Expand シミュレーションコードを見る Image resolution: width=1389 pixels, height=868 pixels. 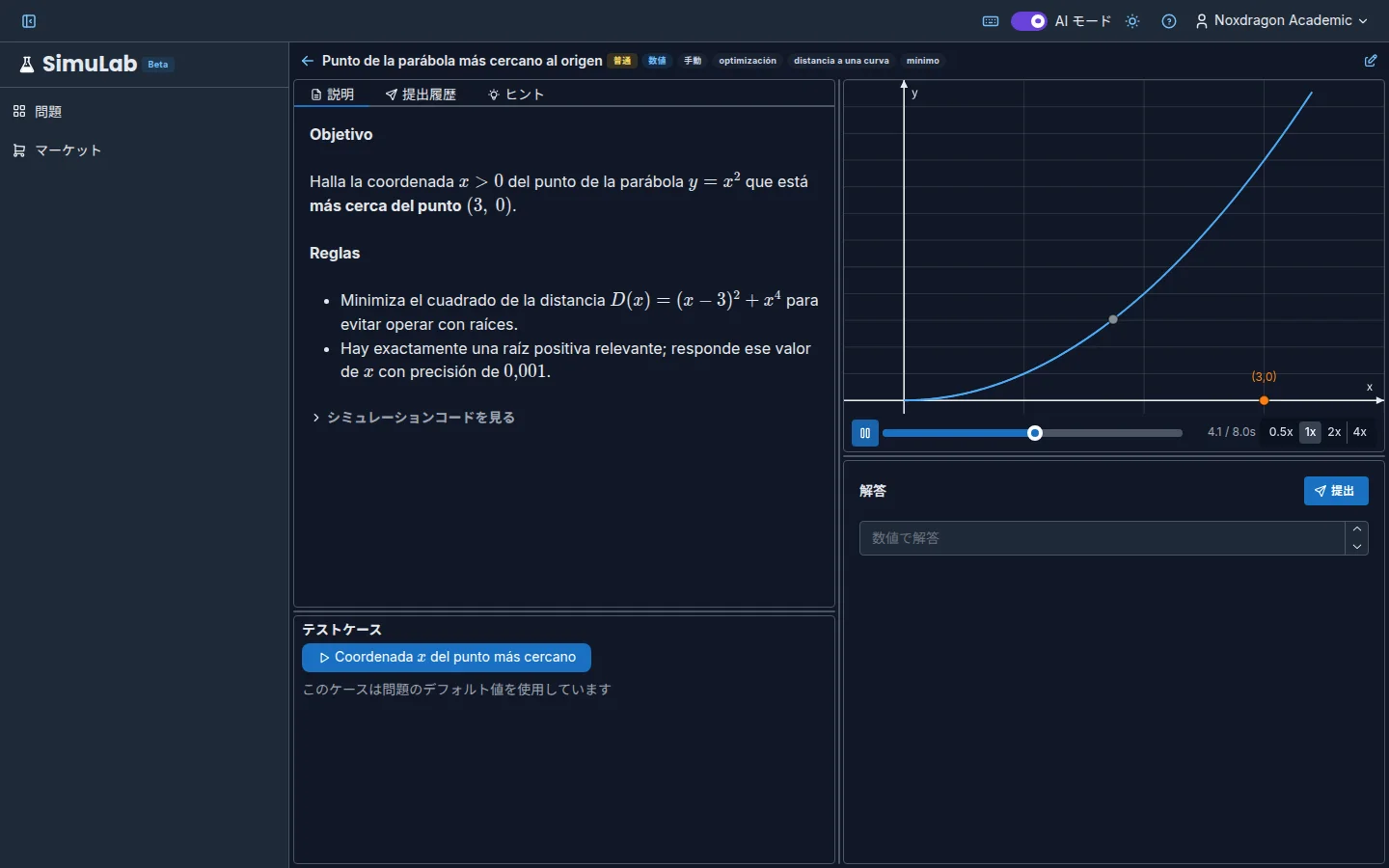[x=413, y=418]
